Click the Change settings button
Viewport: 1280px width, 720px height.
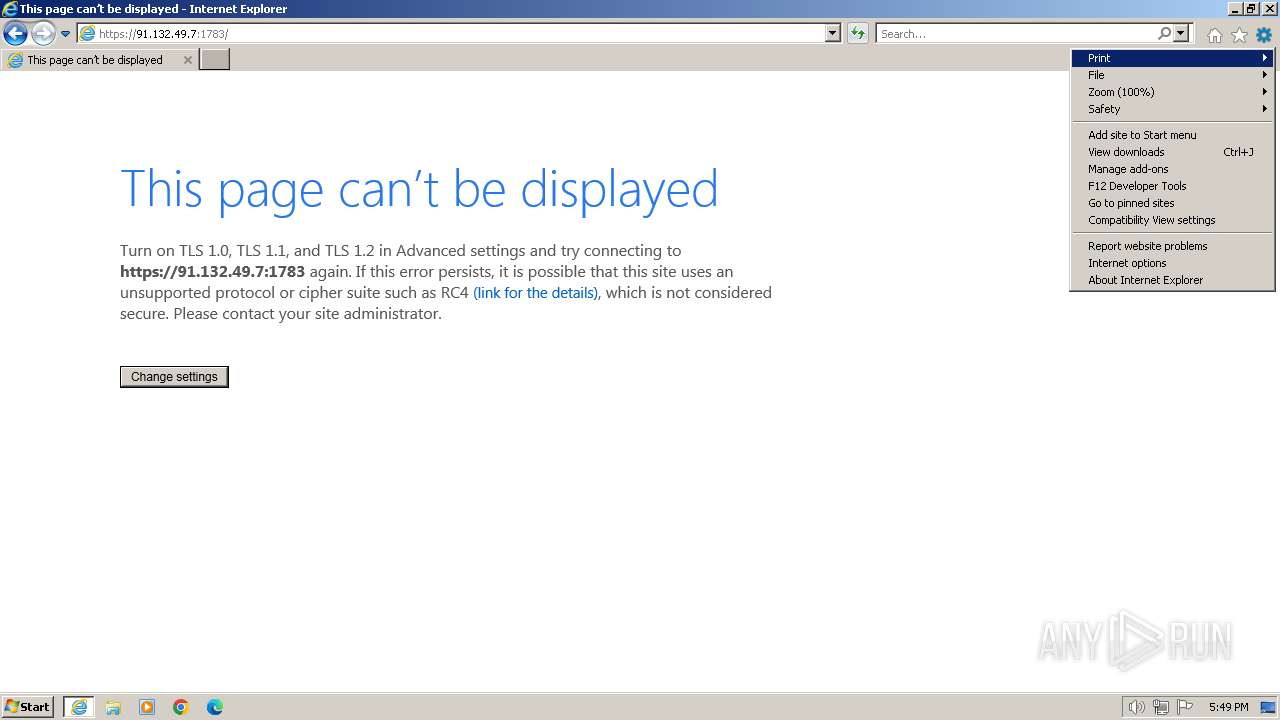point(174,377)
